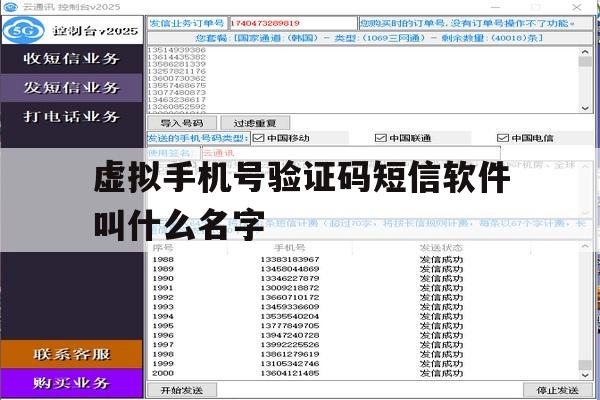Click 发送状态 column header
Screen dimensions: 600x400
coord(441,248)
